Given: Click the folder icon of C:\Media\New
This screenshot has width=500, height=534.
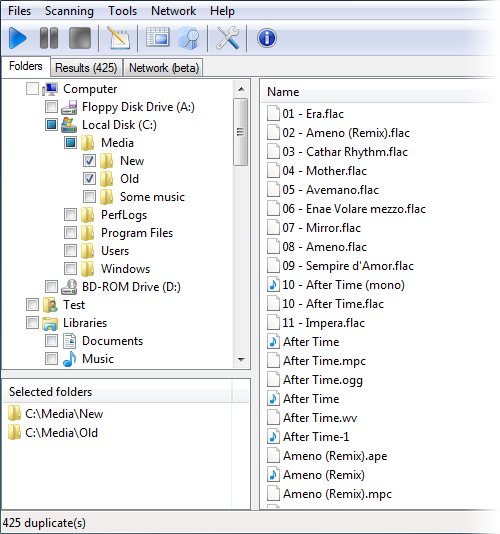Looking at the screenshot, I should (14, 414).
